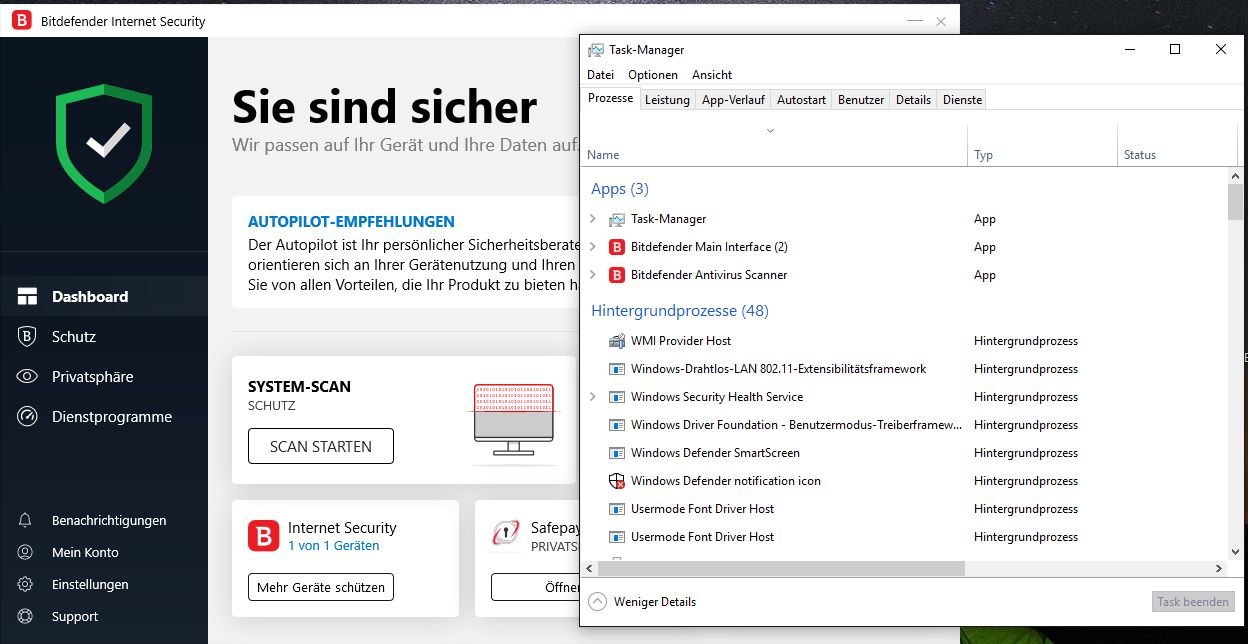Expand Windows Security Health Service entry
1248x644 pixels.
[592, 396]
